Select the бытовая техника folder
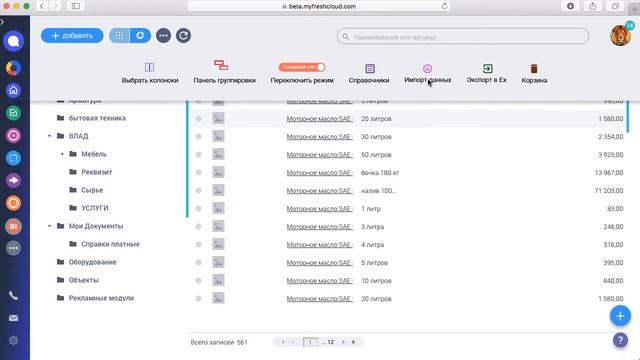The width and height of the screenshot is (640, 360). point(97,118)
